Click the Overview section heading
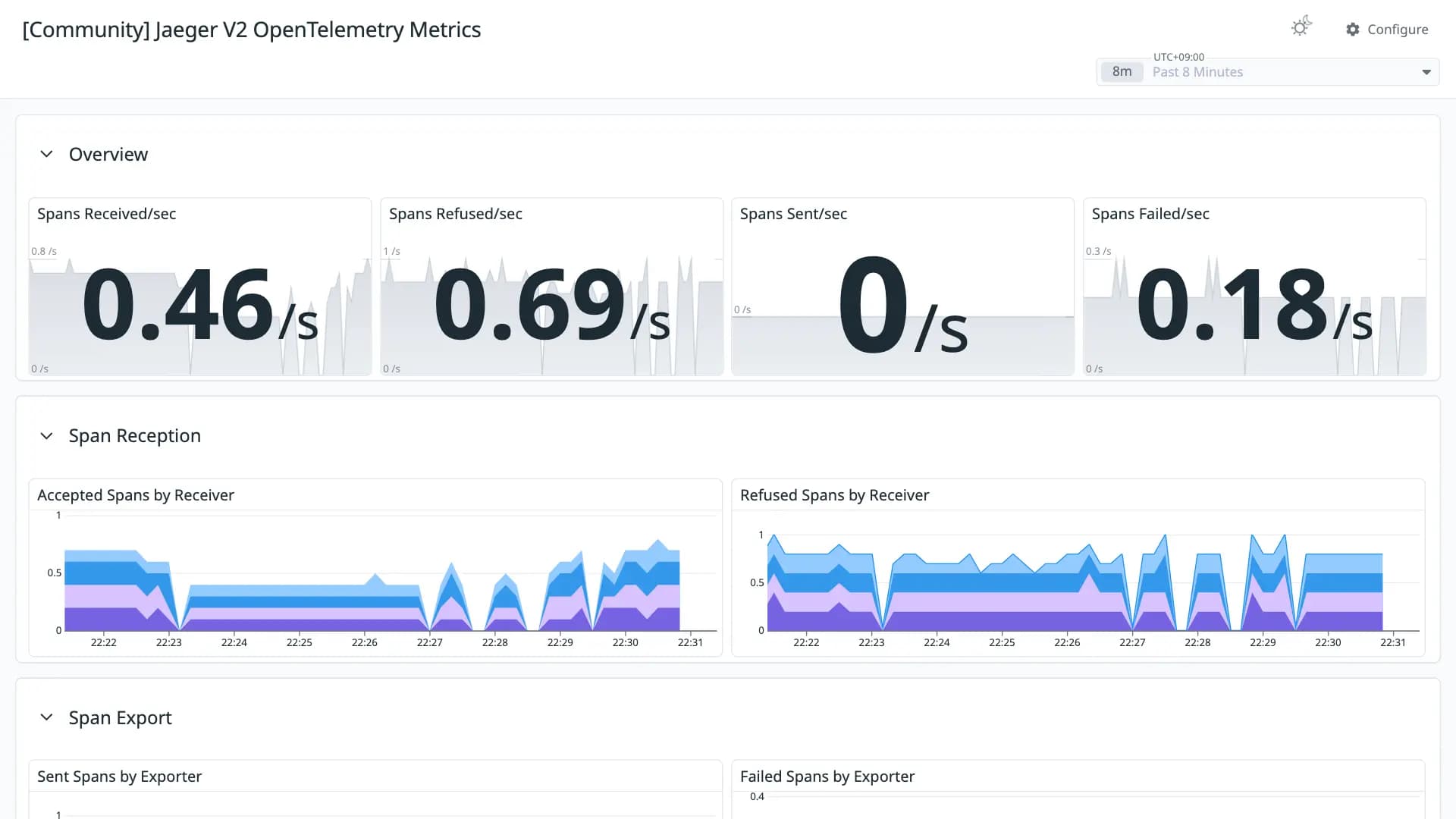1456x819 pixels. pyautogui.click(x=108, y=154)
